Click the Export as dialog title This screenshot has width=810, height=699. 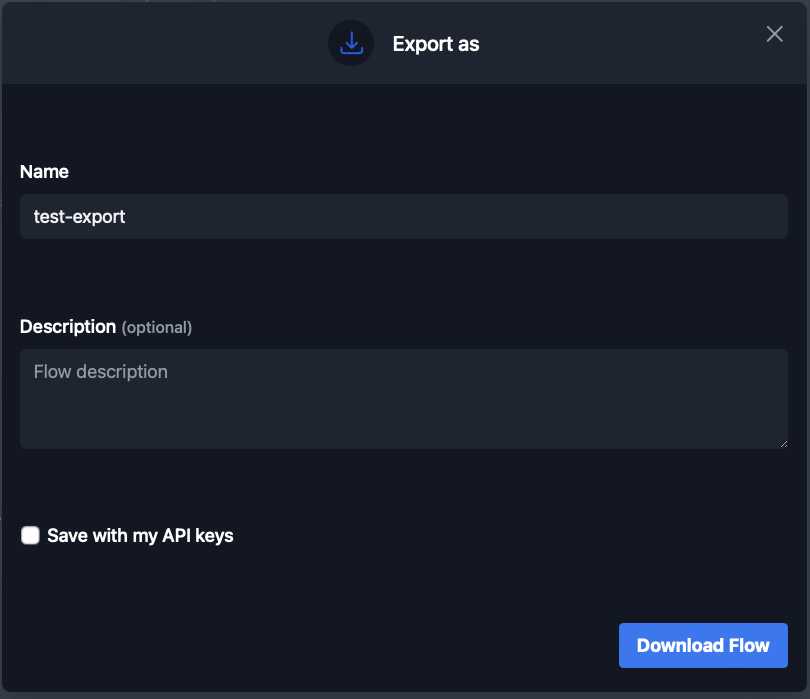435,44
